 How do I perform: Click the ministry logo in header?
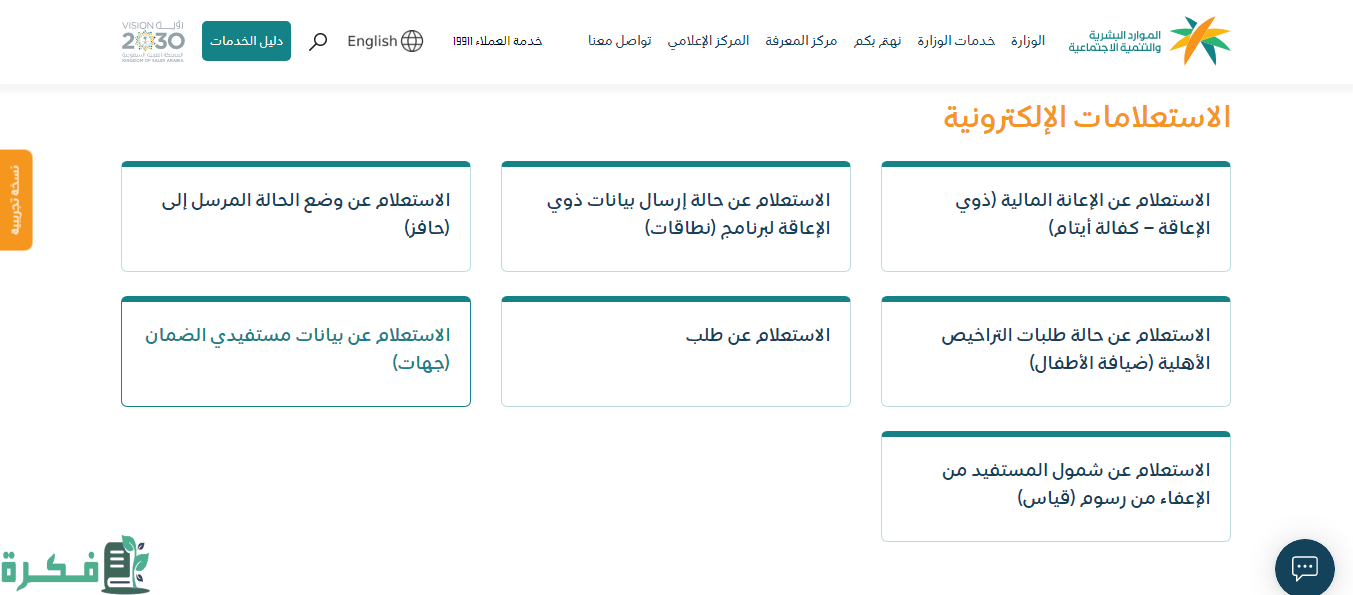tap(1150, 41)
